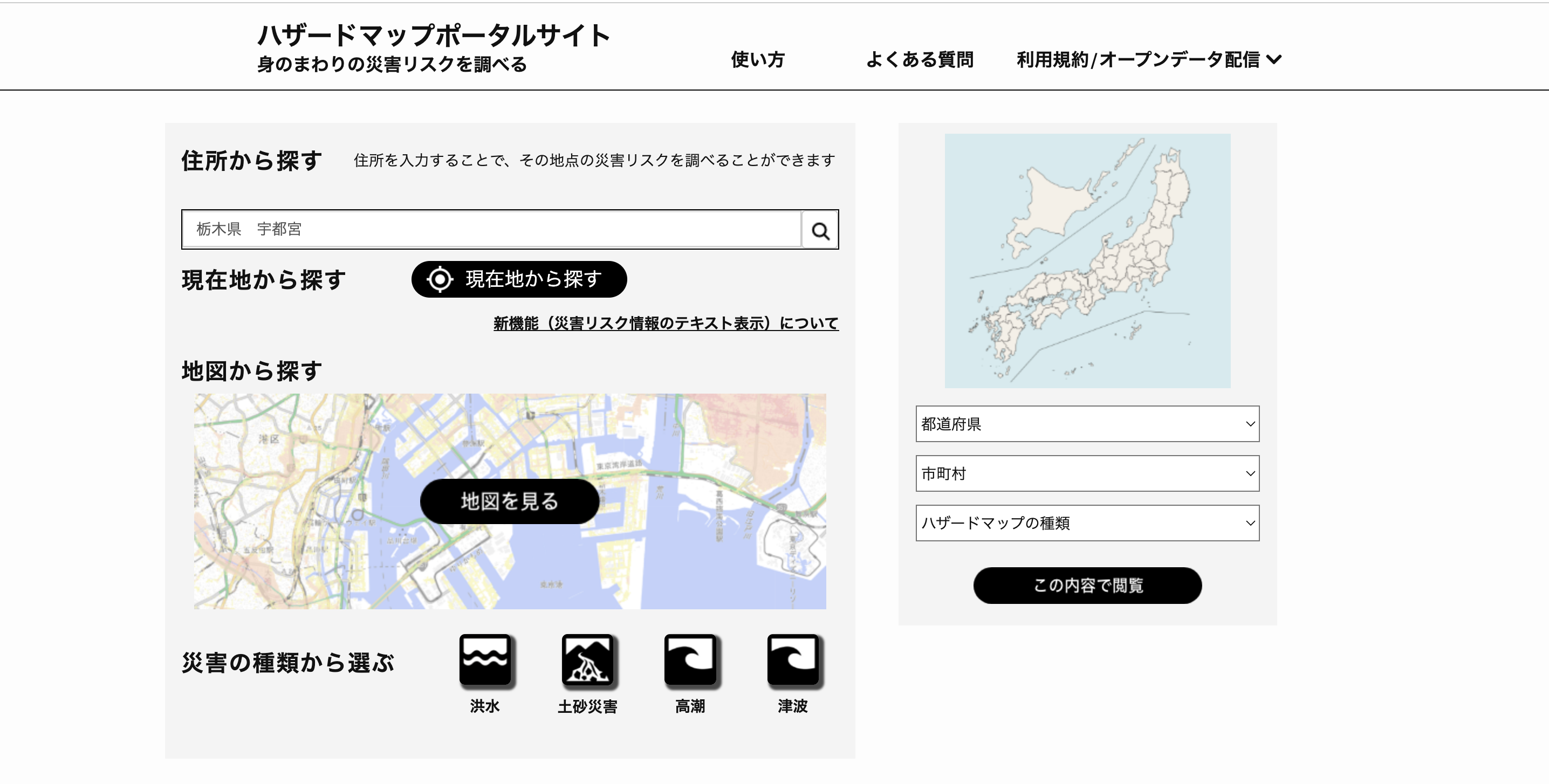
Task: Select the 高潮 storm surge icon
Action: (690, 660)
